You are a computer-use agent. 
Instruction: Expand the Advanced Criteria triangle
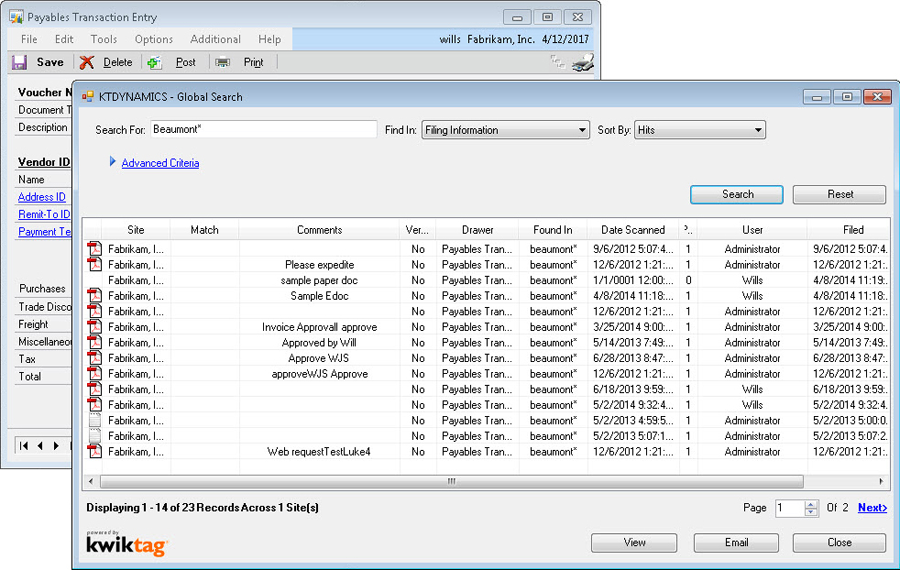(x=112, y=162)
